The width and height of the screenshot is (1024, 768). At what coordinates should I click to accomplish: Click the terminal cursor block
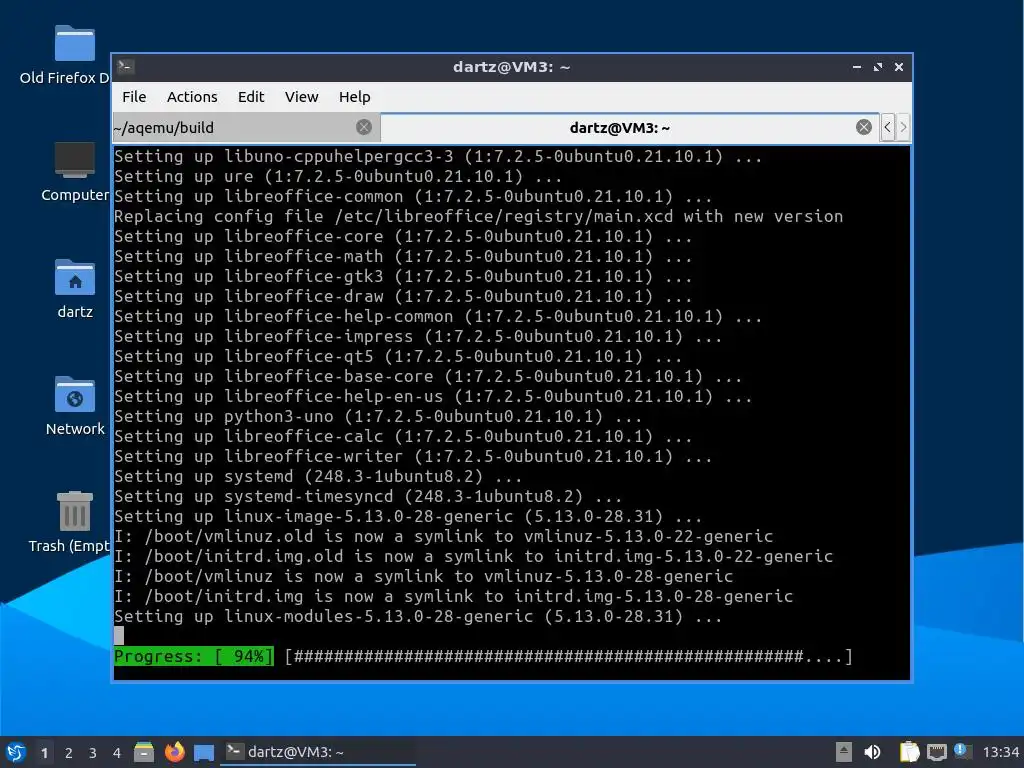click(119, 635)
